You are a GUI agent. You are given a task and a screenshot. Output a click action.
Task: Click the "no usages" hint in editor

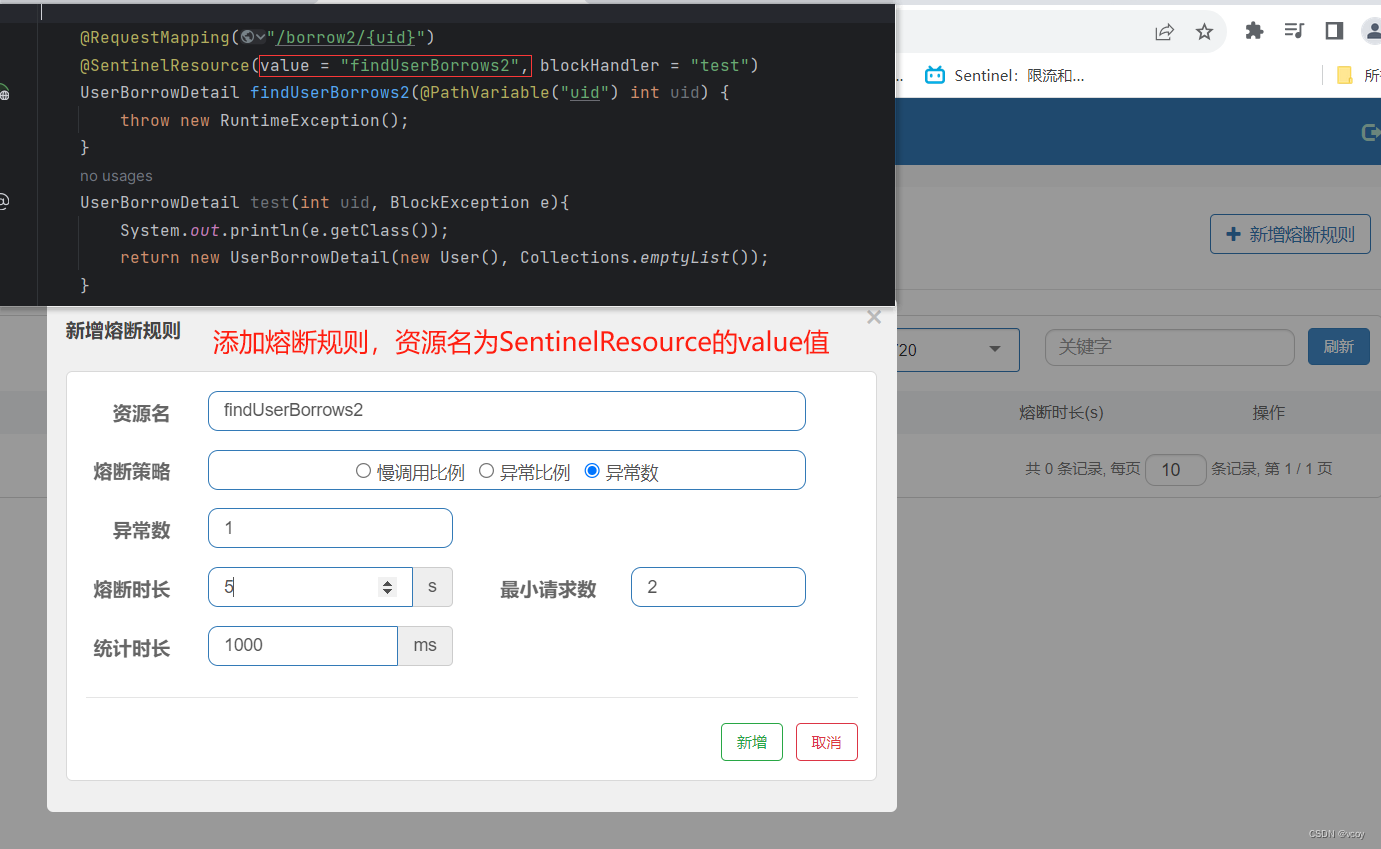pyautogui.click(x=116, y=176)
